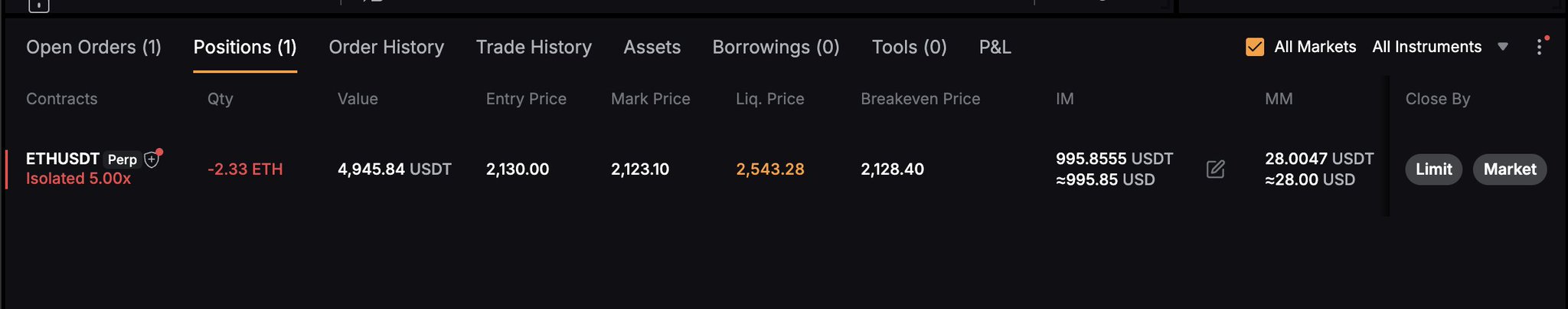Image resolution: width=1568 pixels, height=309 pixels.
Task: View the Trade History tab
Action: click(x=534, y=48)
